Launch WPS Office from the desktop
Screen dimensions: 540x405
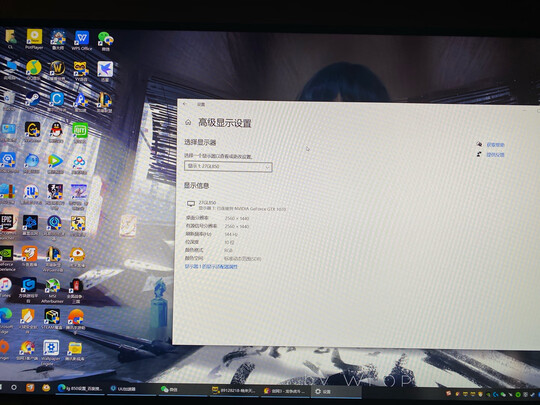point(82,40)
